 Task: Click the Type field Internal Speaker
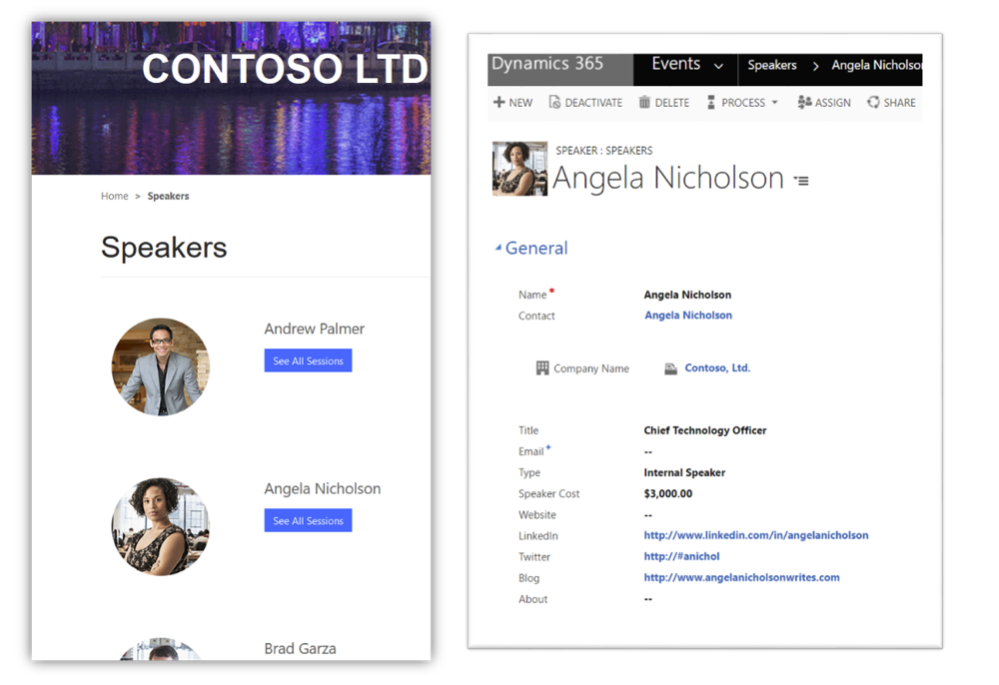[x=684, y=473]
